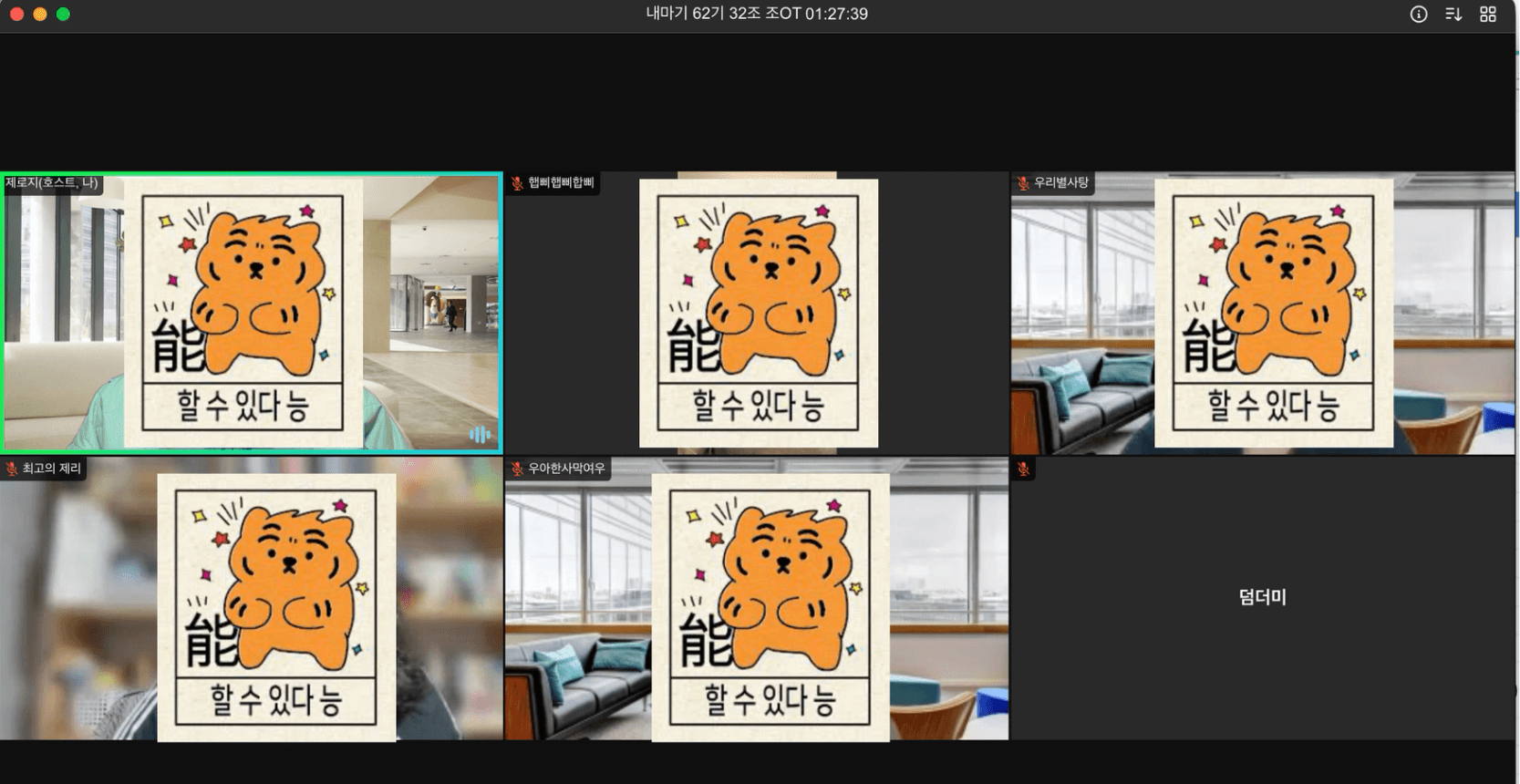The image size is (1520, 784).
Task: Minimize the meeting window with yellow button
Action: (x=40, y=14)
